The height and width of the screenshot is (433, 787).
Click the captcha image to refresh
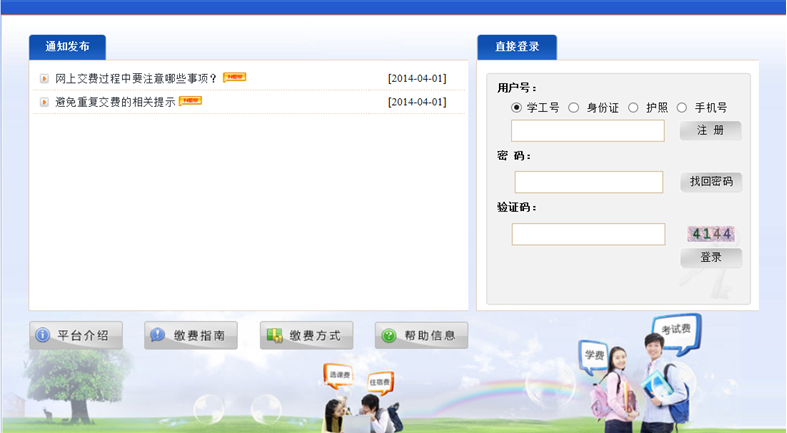point(711,234)
